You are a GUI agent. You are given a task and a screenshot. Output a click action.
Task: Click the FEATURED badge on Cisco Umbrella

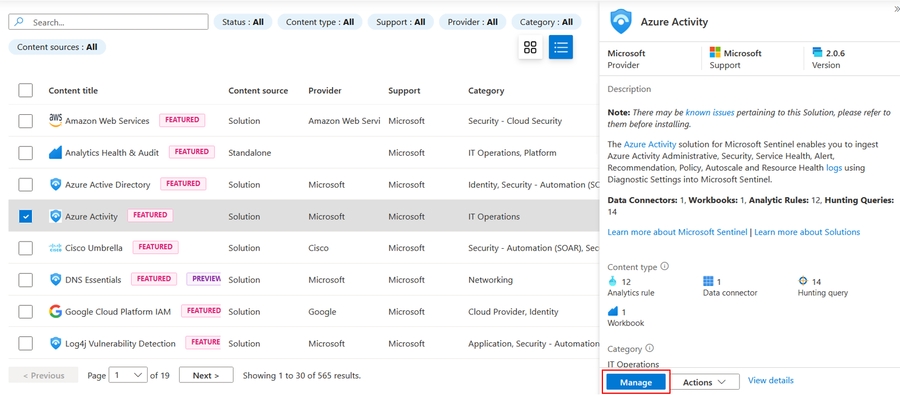click(x=156, y=247)
